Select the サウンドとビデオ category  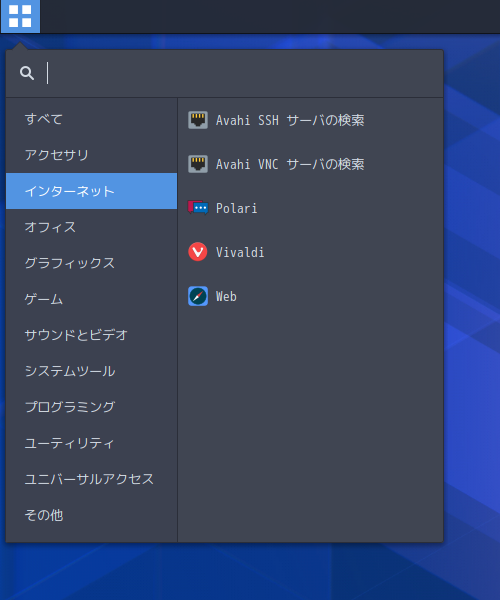click(91, 335)
